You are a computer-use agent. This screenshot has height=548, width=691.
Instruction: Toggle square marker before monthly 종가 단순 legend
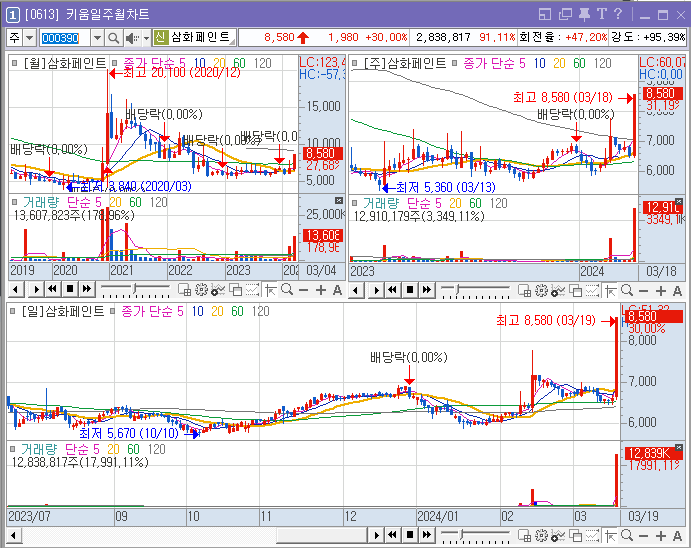pos(115,63)
